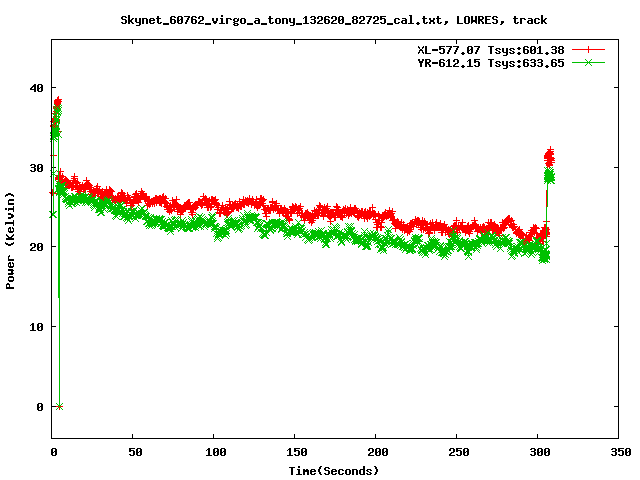Click the x-axis tick label 150

pyautogui.click(x=296, y=452)
